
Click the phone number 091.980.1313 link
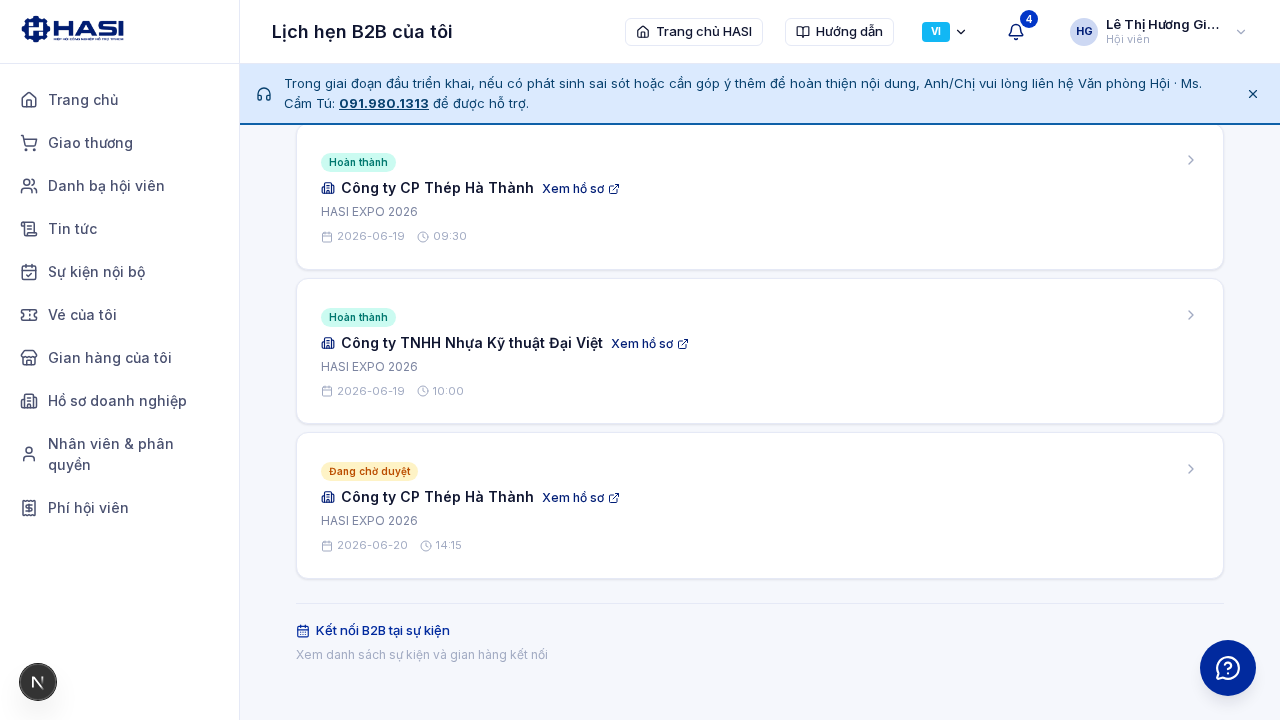(384, 103)
